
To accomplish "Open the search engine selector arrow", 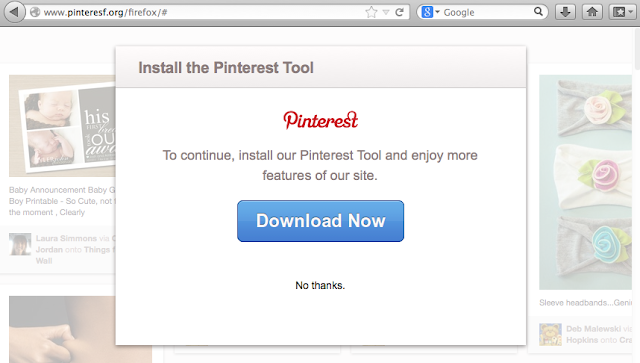I will pyautogui.click(x=437, y=12).
